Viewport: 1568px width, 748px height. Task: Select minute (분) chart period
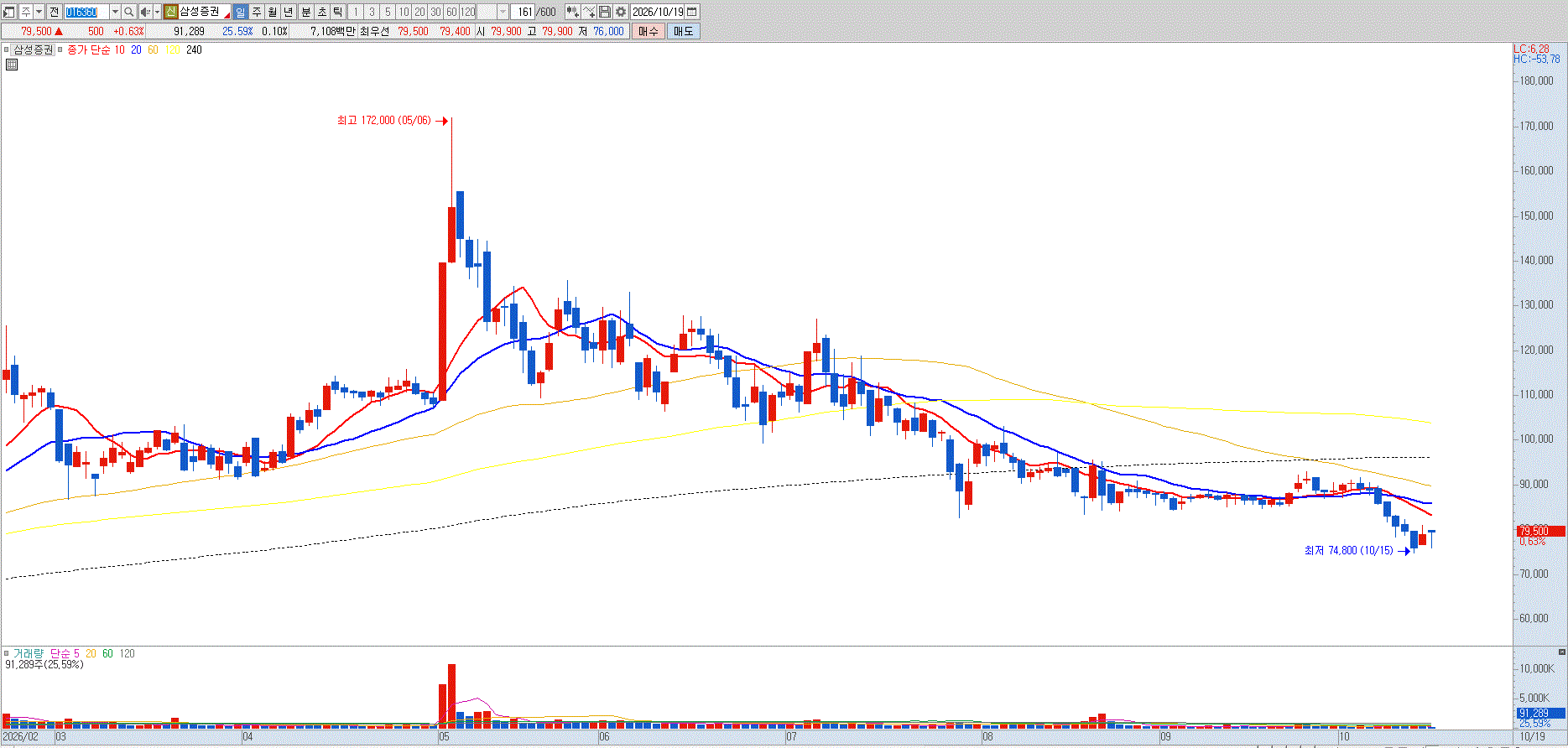click(x=305, y=12)
